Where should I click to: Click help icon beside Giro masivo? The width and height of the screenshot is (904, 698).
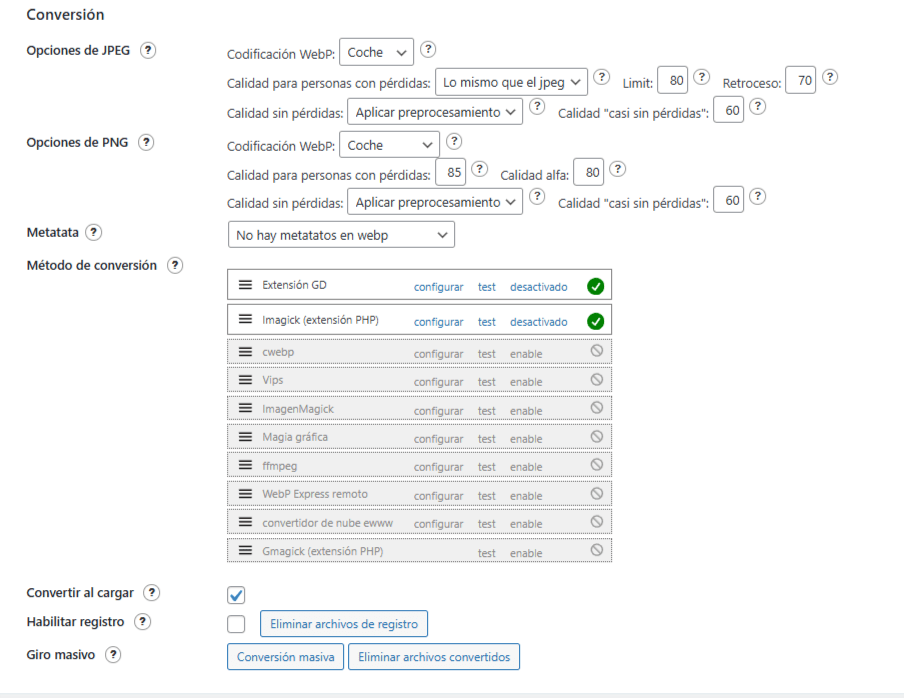click(x=113, y=655)
